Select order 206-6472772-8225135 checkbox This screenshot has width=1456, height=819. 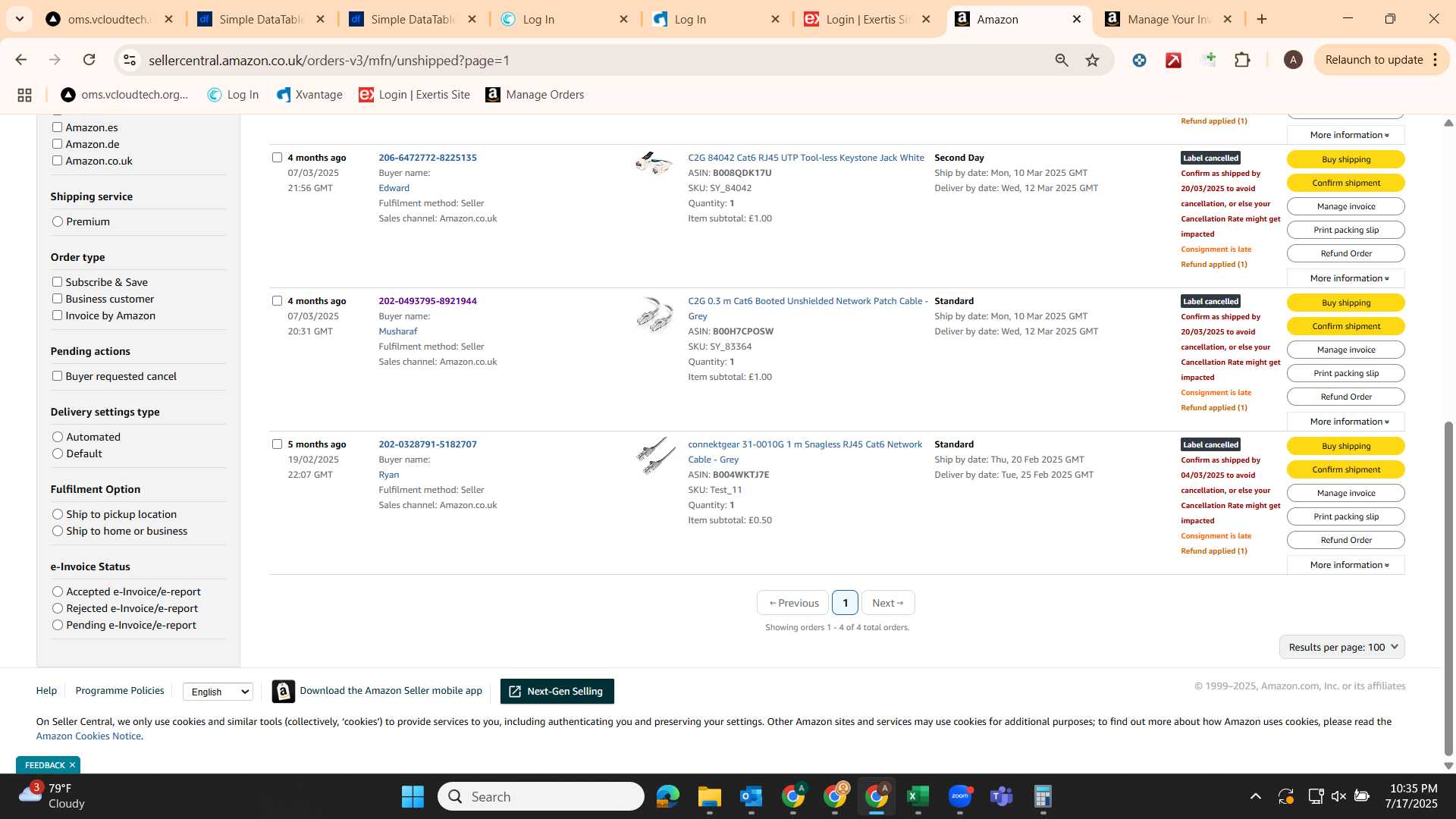click(x=277, y=158)
